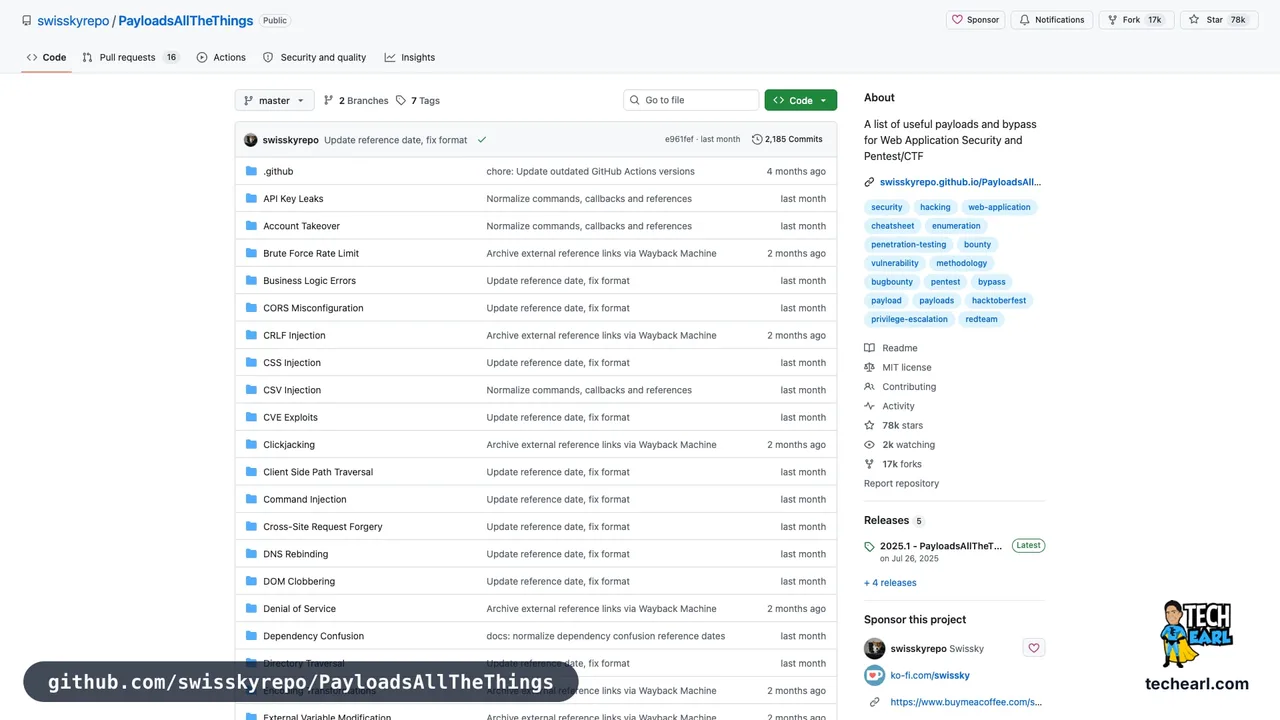Open the master branch dropdown
This screenshot has height=720, width=1280.
click(x=274, y=101)
